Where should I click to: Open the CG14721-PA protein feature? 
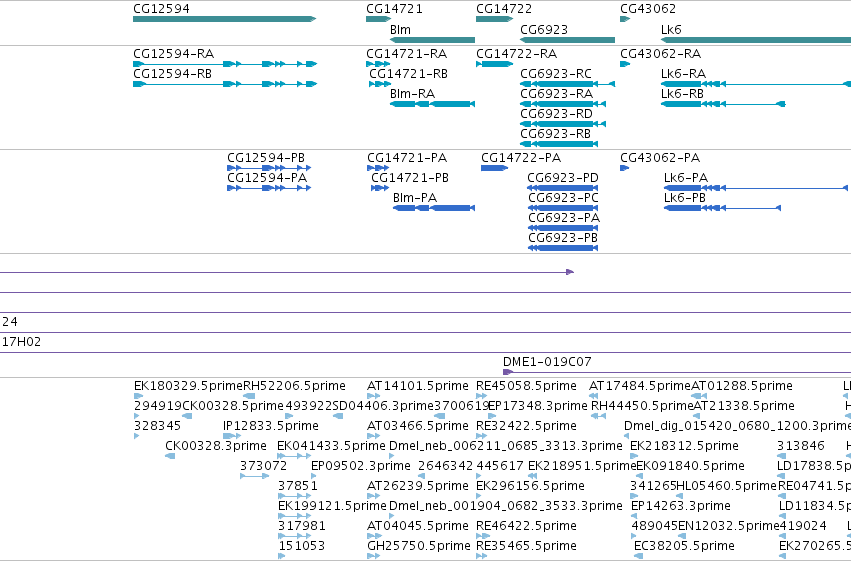coord(378,168)
